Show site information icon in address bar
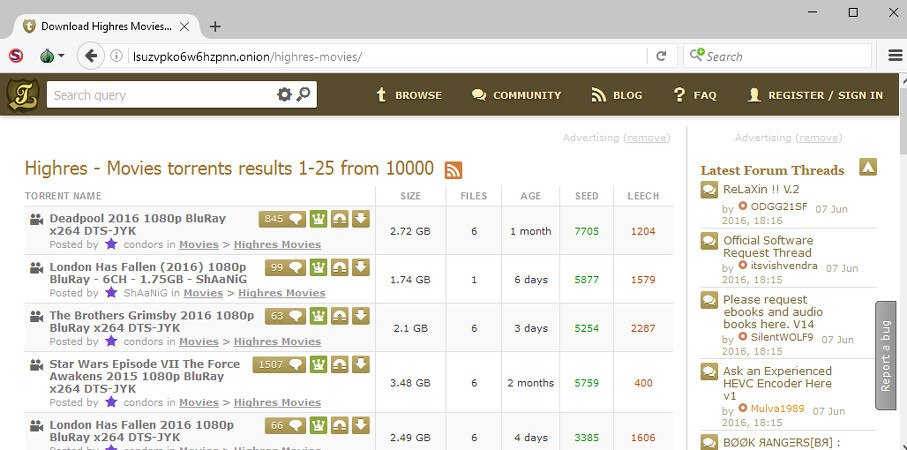This screenshot has width=907, height=450. [117, 56]
